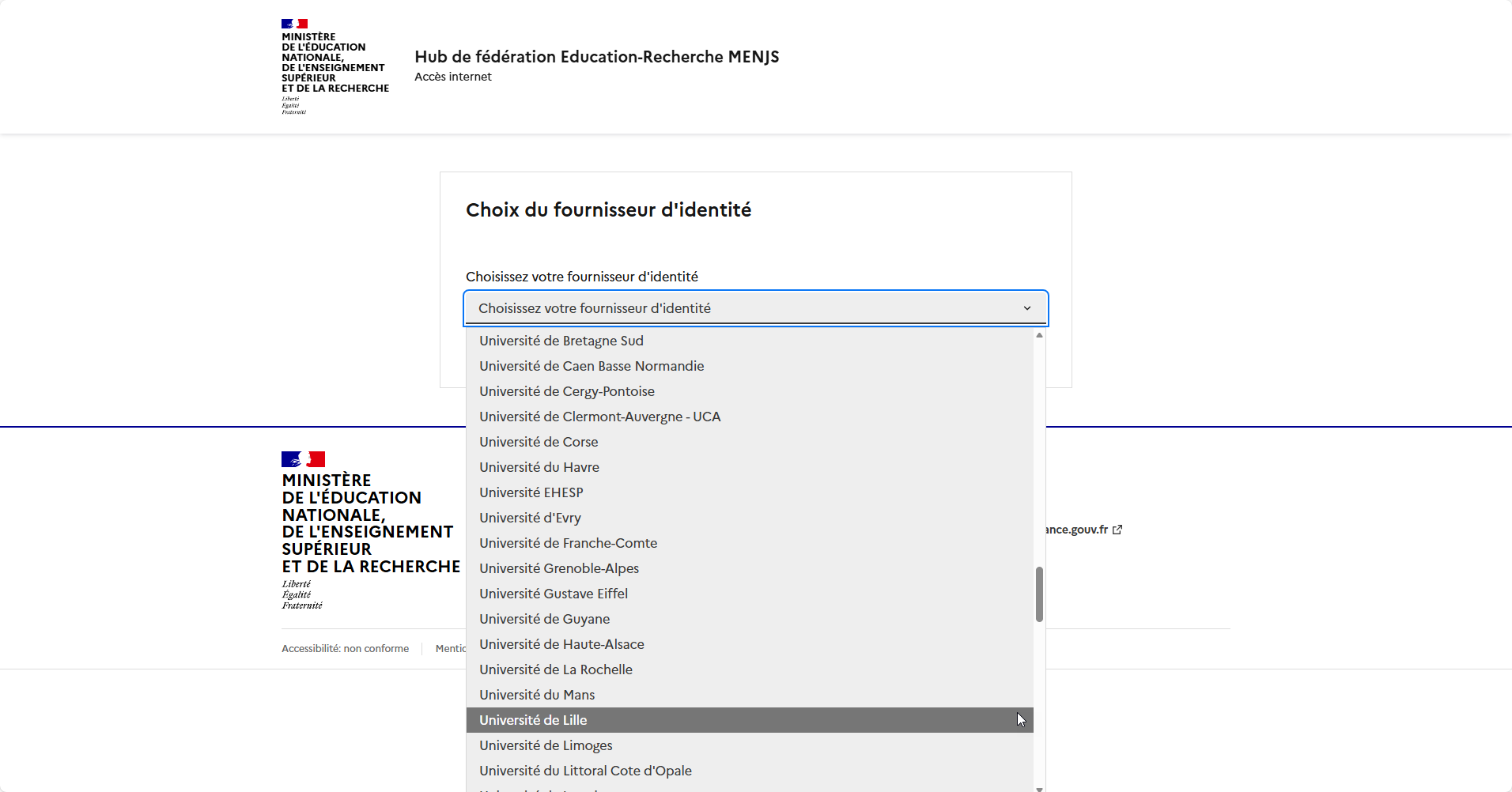Click the external link icon in footer
Screen dimensions: 1512x792
[x=1117, y=530]
